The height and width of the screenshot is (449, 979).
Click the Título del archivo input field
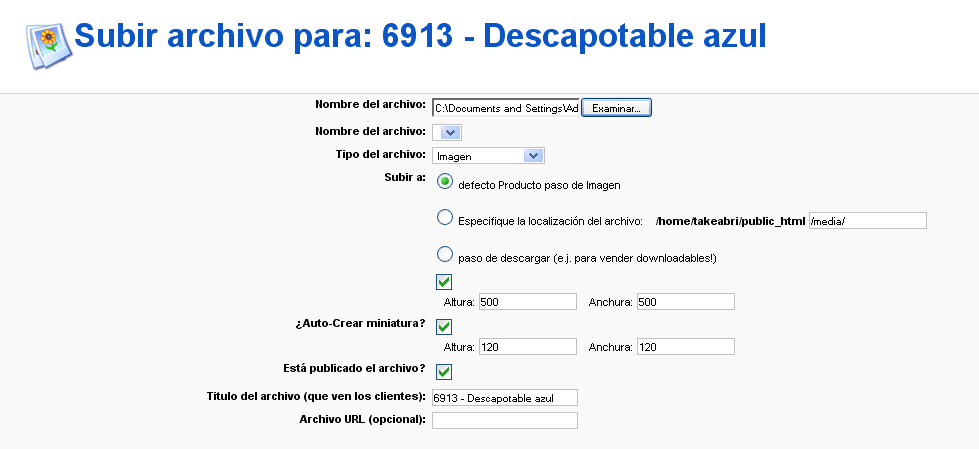click(x=505, y=398)
